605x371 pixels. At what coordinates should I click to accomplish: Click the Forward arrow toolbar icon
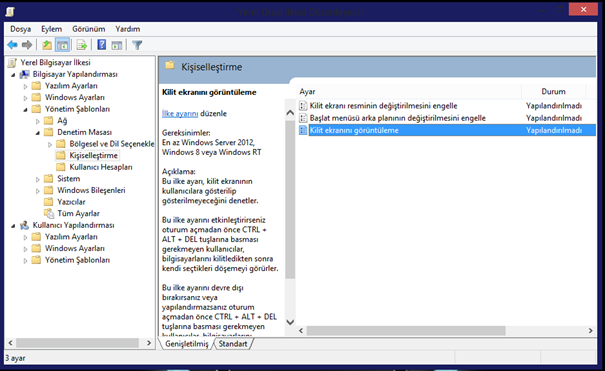coord(27,45)
